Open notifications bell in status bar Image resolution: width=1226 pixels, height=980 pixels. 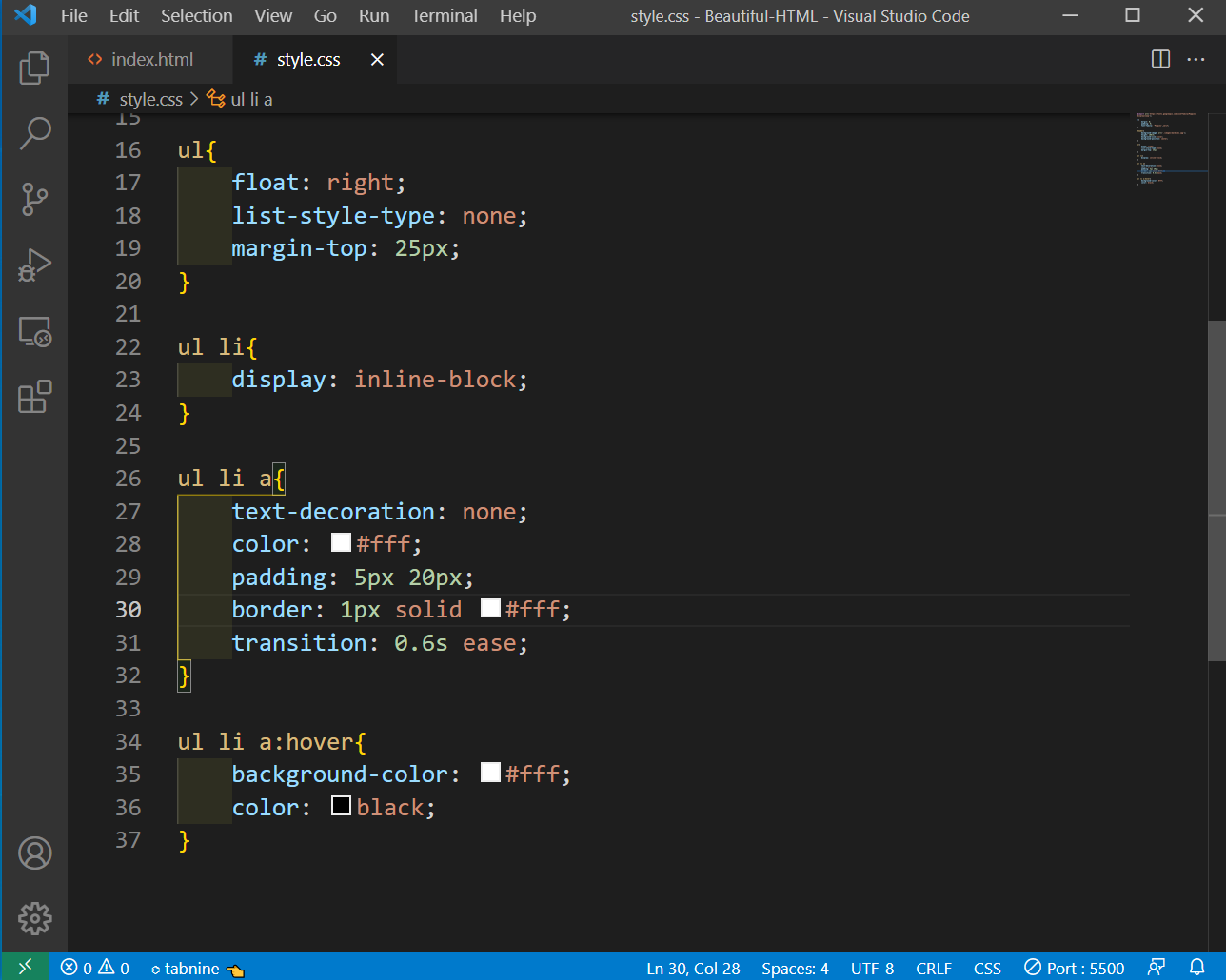click(1197, 968)
